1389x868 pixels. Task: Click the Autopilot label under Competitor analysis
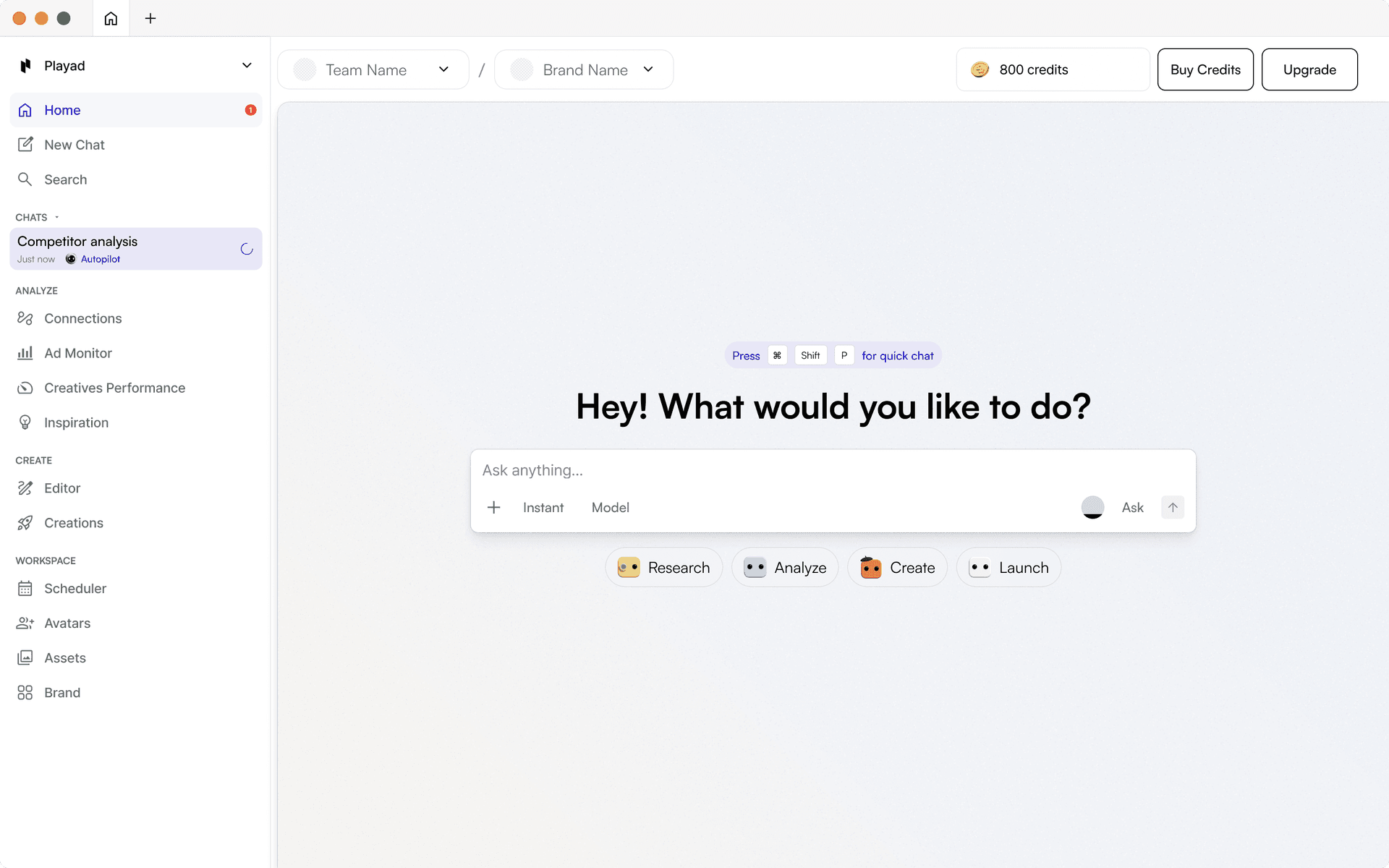101,259
